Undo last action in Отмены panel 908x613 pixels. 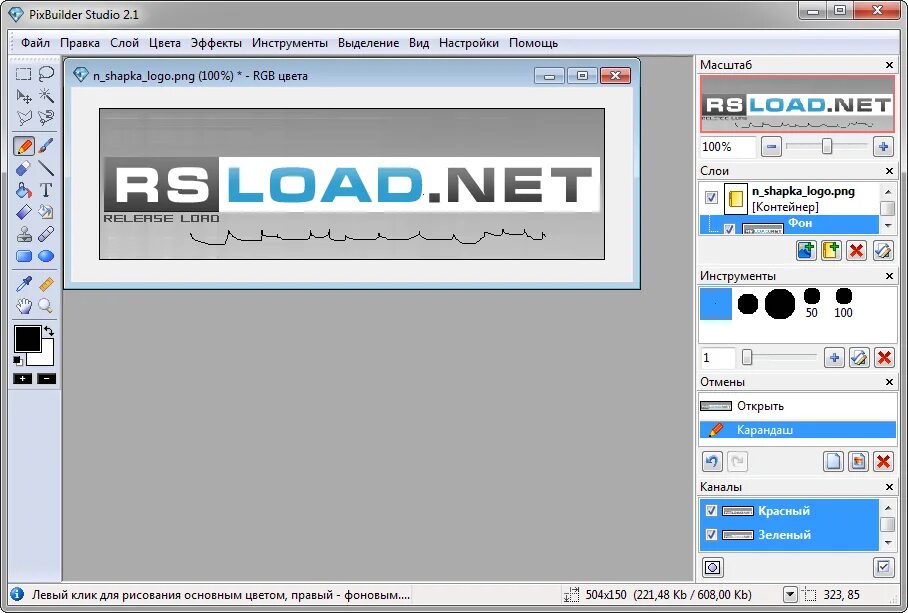coord(712,461)
